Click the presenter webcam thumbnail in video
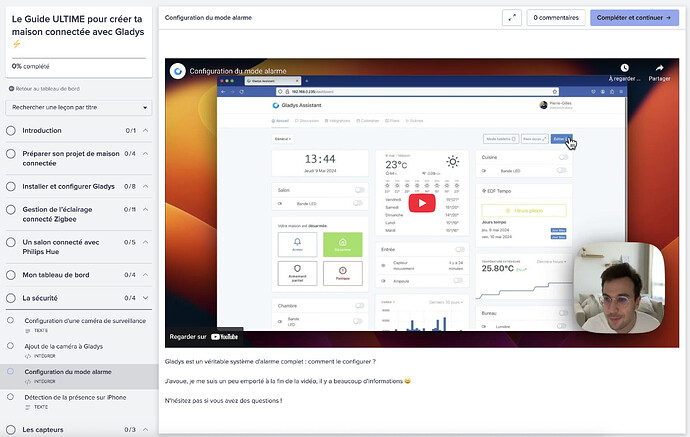 (619, 287)
